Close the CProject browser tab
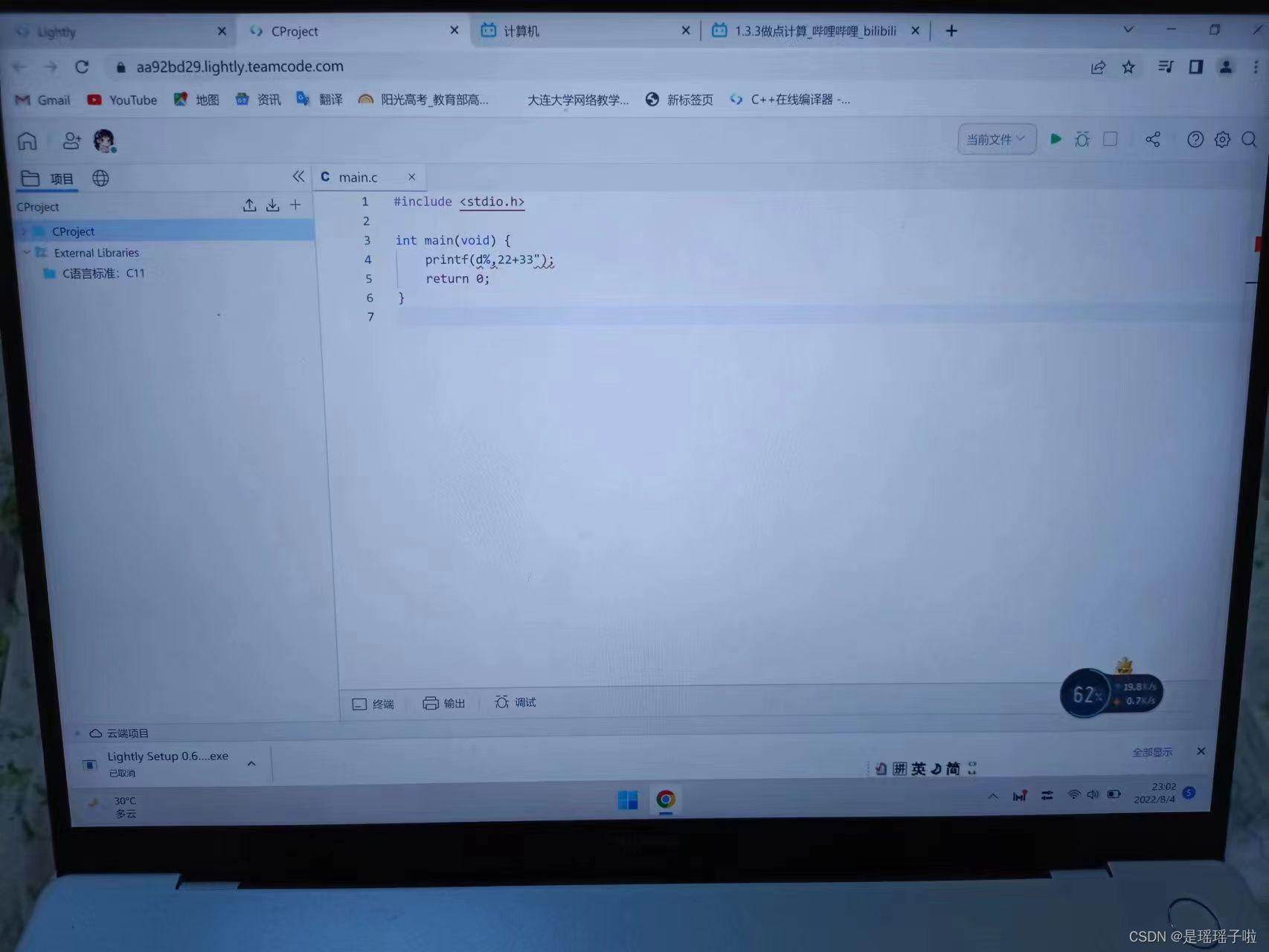The width and height of the screenshot is (1269, 952). click(x=454, y=30)
